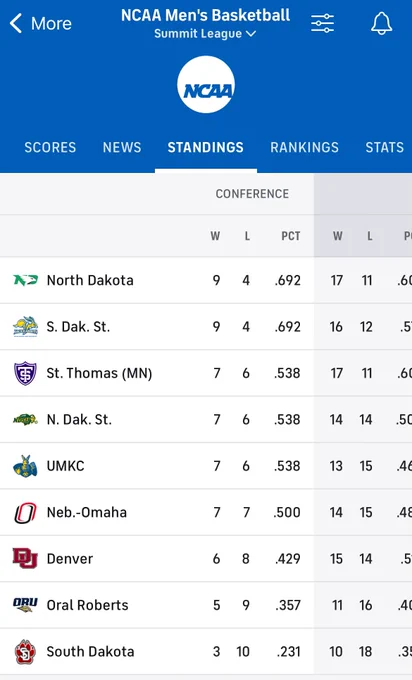The width and height of the screenshot is (412, 680).
Task: Tap the Denver DU logo
Action: click(25, 559)
